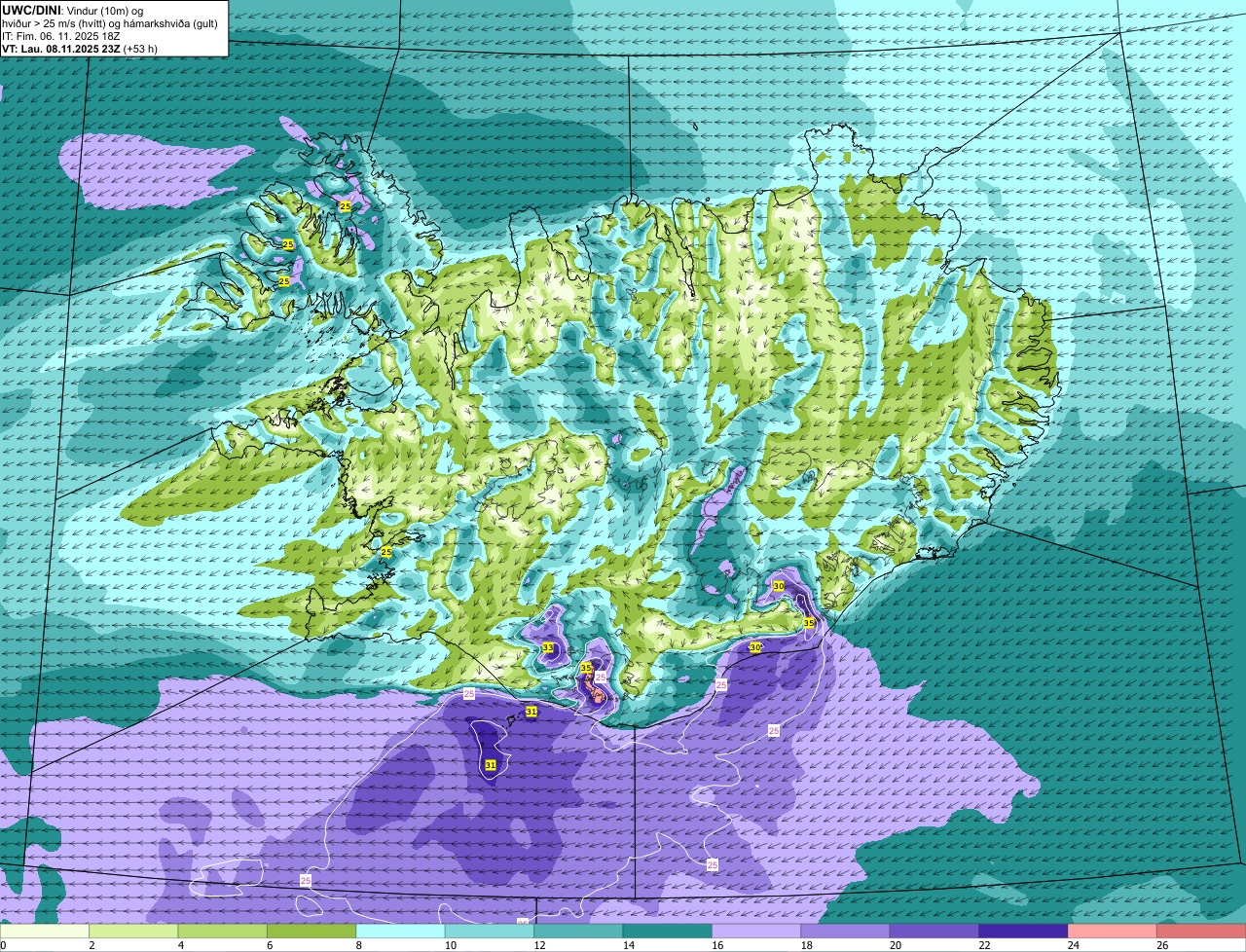
Task: Click the 6–8 m/s olive green legend swatch
Action: pos(311,932)
